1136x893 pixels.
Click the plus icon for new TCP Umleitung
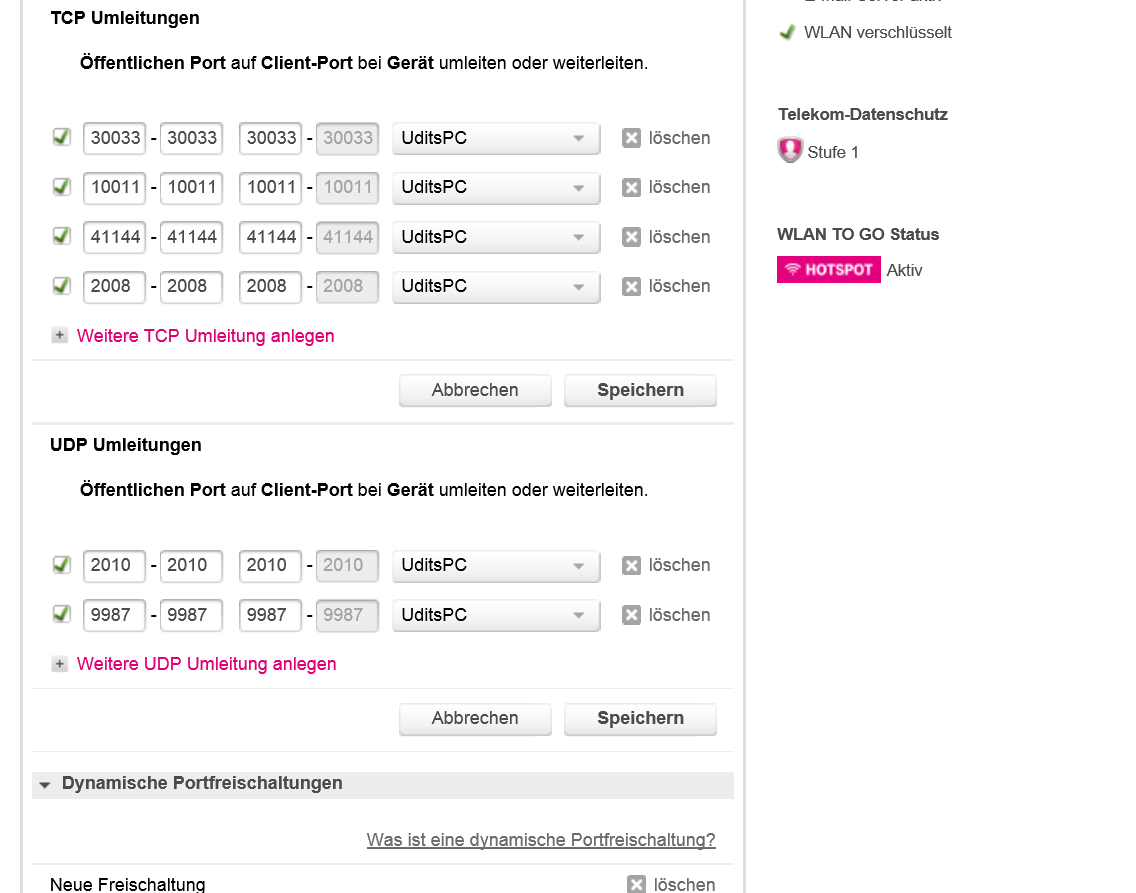click(x=59, y=335)
